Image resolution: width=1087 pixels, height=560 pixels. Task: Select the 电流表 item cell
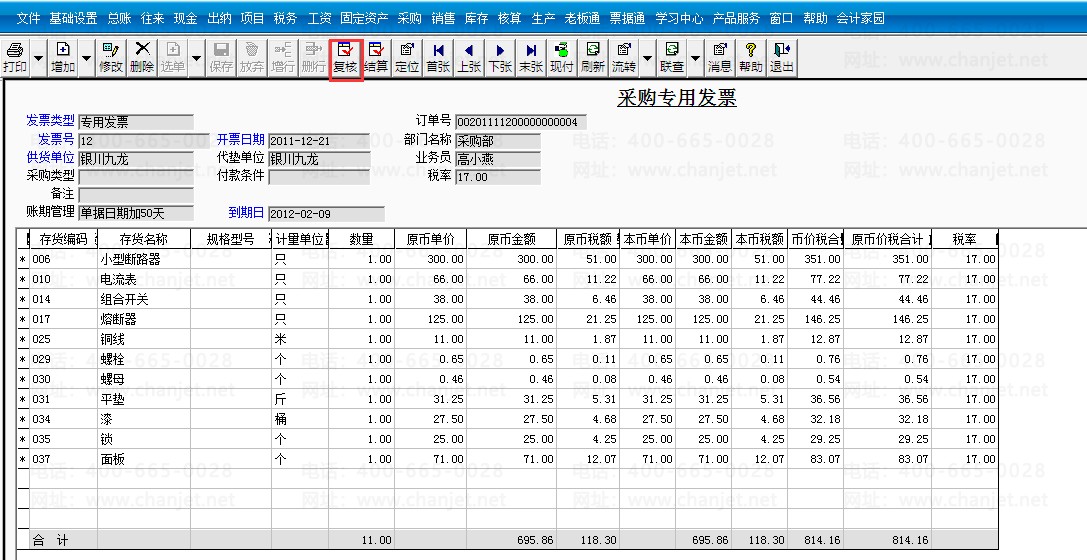click(x=144, y=279)
